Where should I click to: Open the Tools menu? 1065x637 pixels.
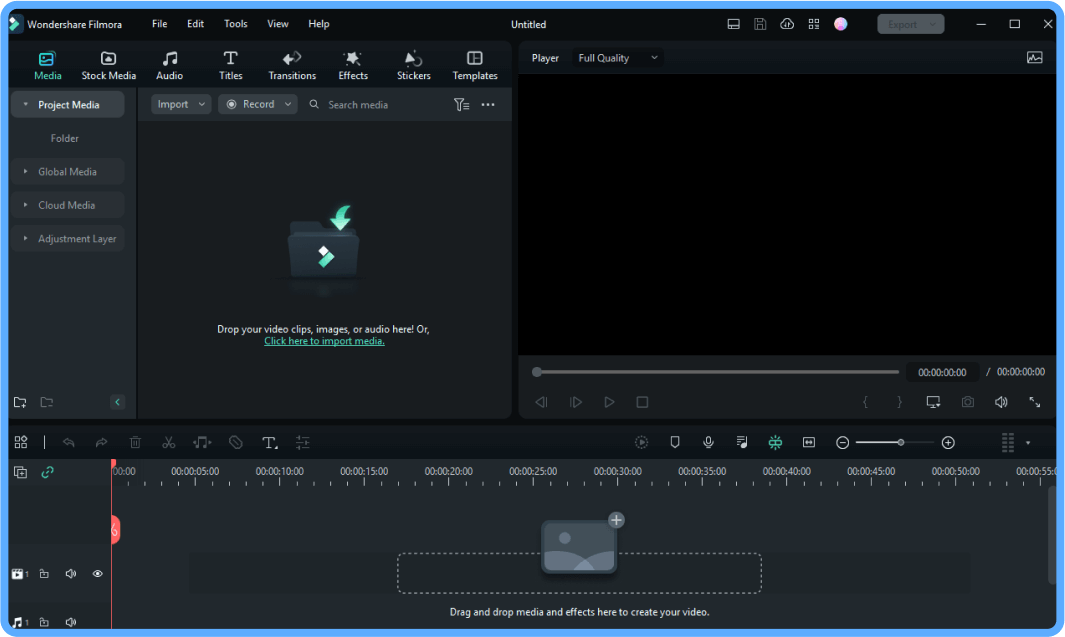click(x=236, y=24)
